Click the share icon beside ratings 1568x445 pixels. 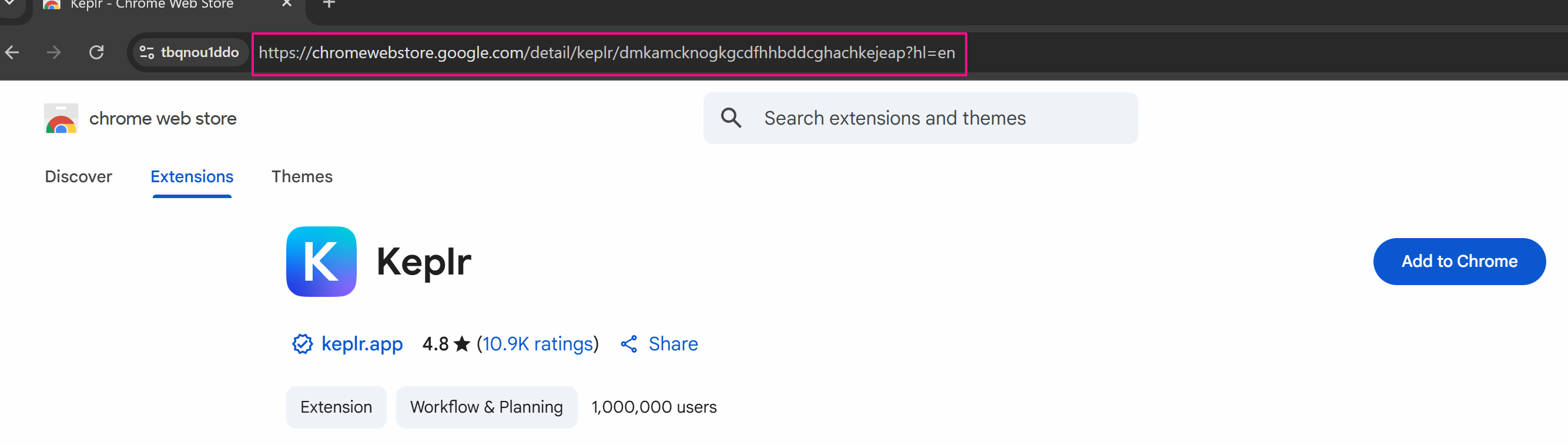pos(629,344)
